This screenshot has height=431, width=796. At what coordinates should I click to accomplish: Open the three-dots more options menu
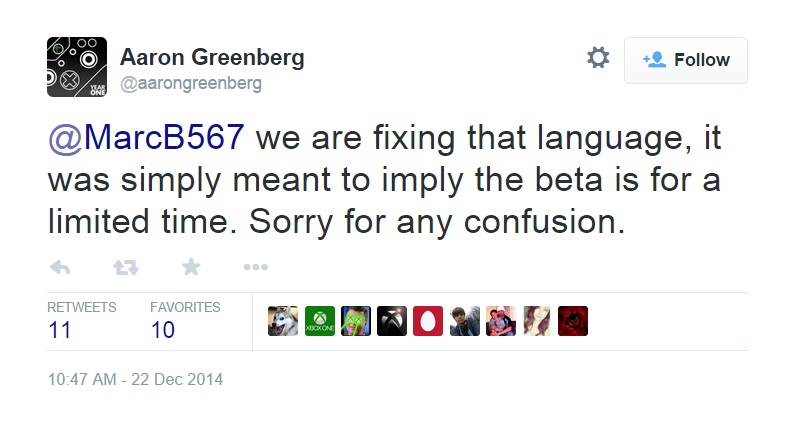tap(256, 267)
